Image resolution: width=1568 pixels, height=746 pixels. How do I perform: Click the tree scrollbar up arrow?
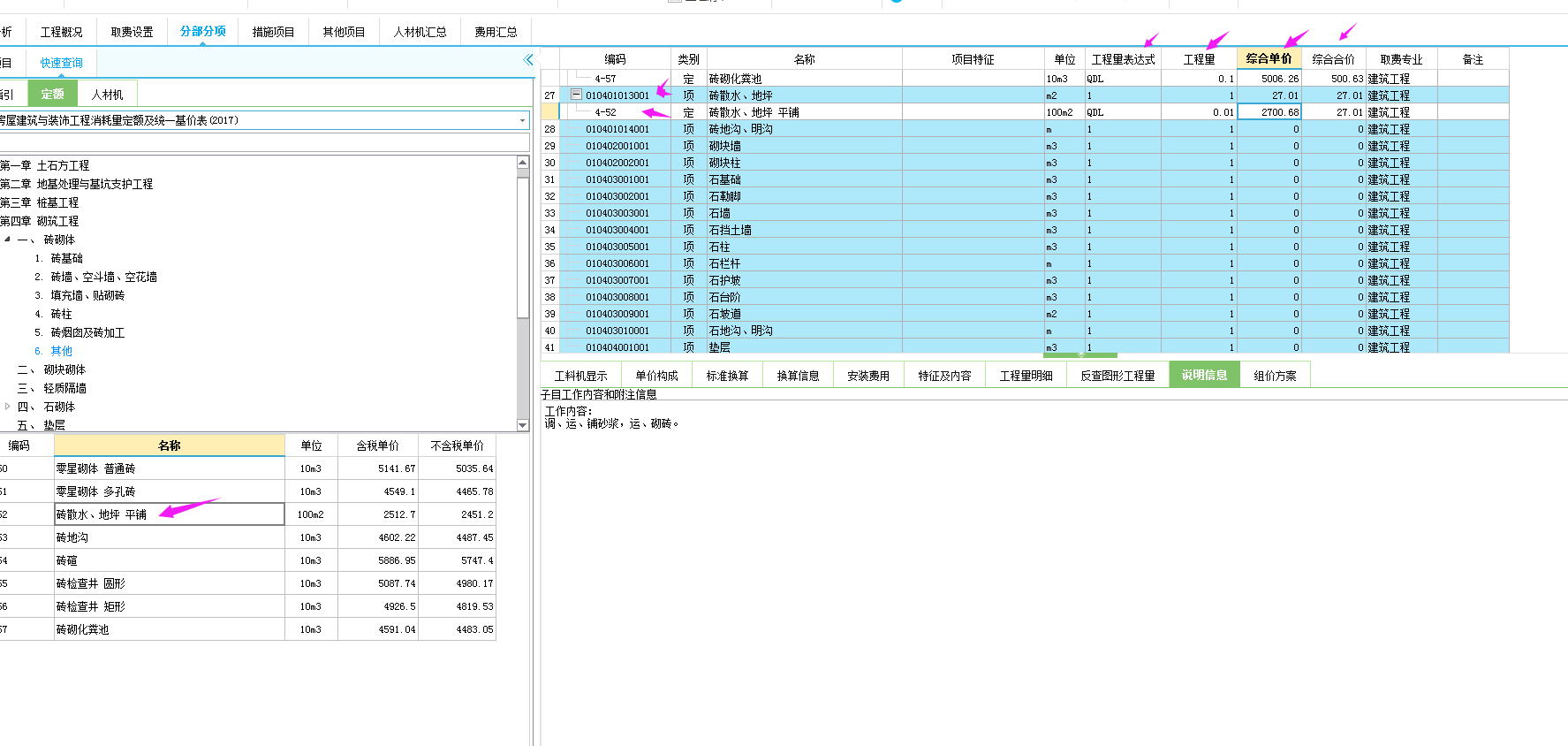[x=523, y=163]
